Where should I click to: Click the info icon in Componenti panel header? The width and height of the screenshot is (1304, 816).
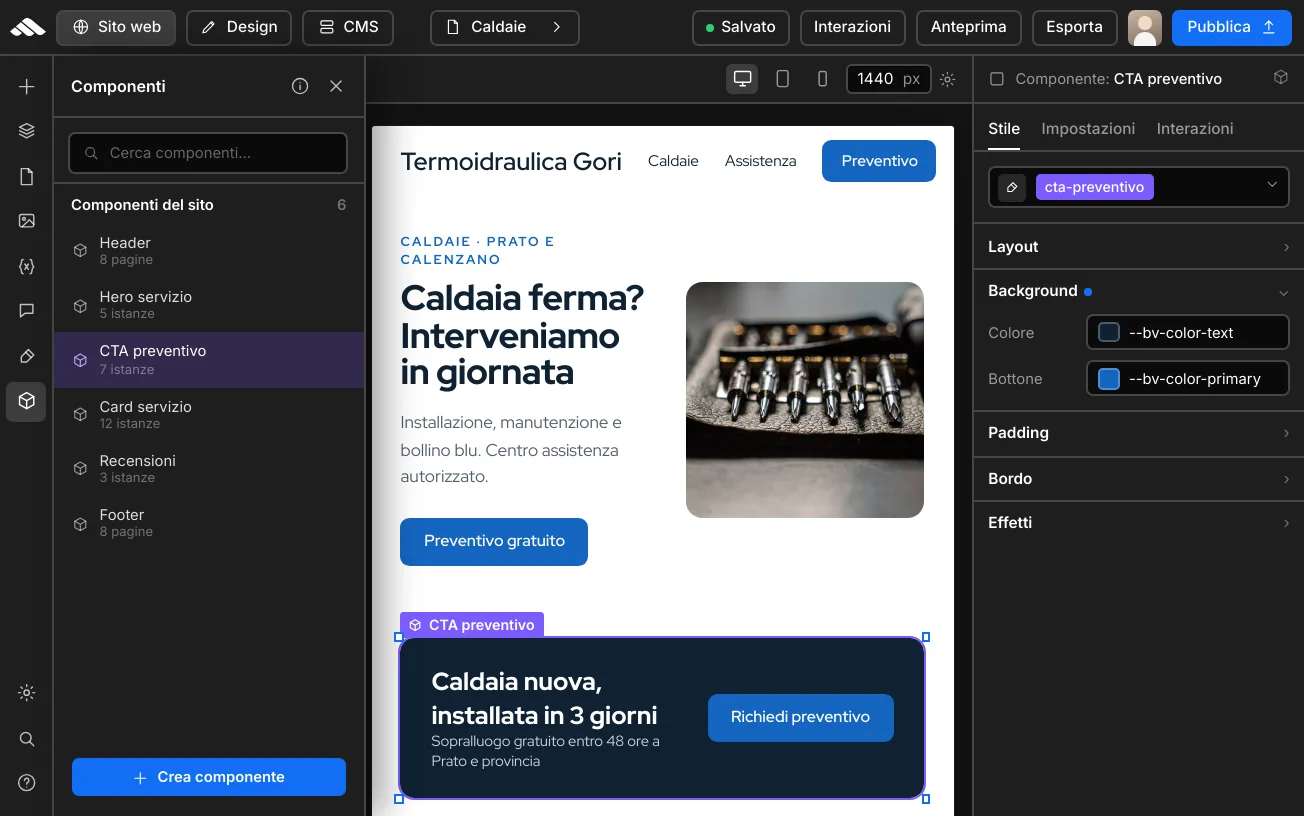coord(300,86)
